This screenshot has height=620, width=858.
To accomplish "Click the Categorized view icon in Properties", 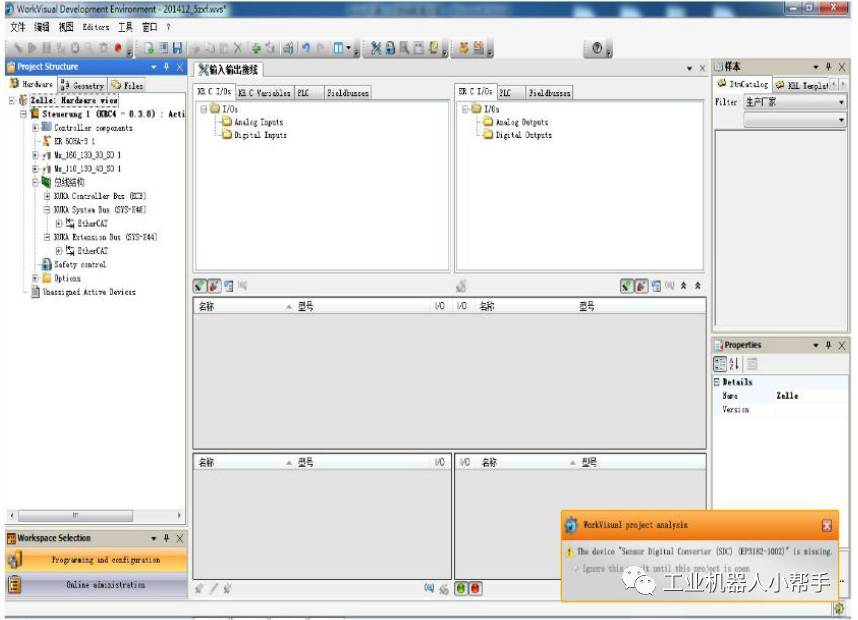I will click(x=721, y=364).
